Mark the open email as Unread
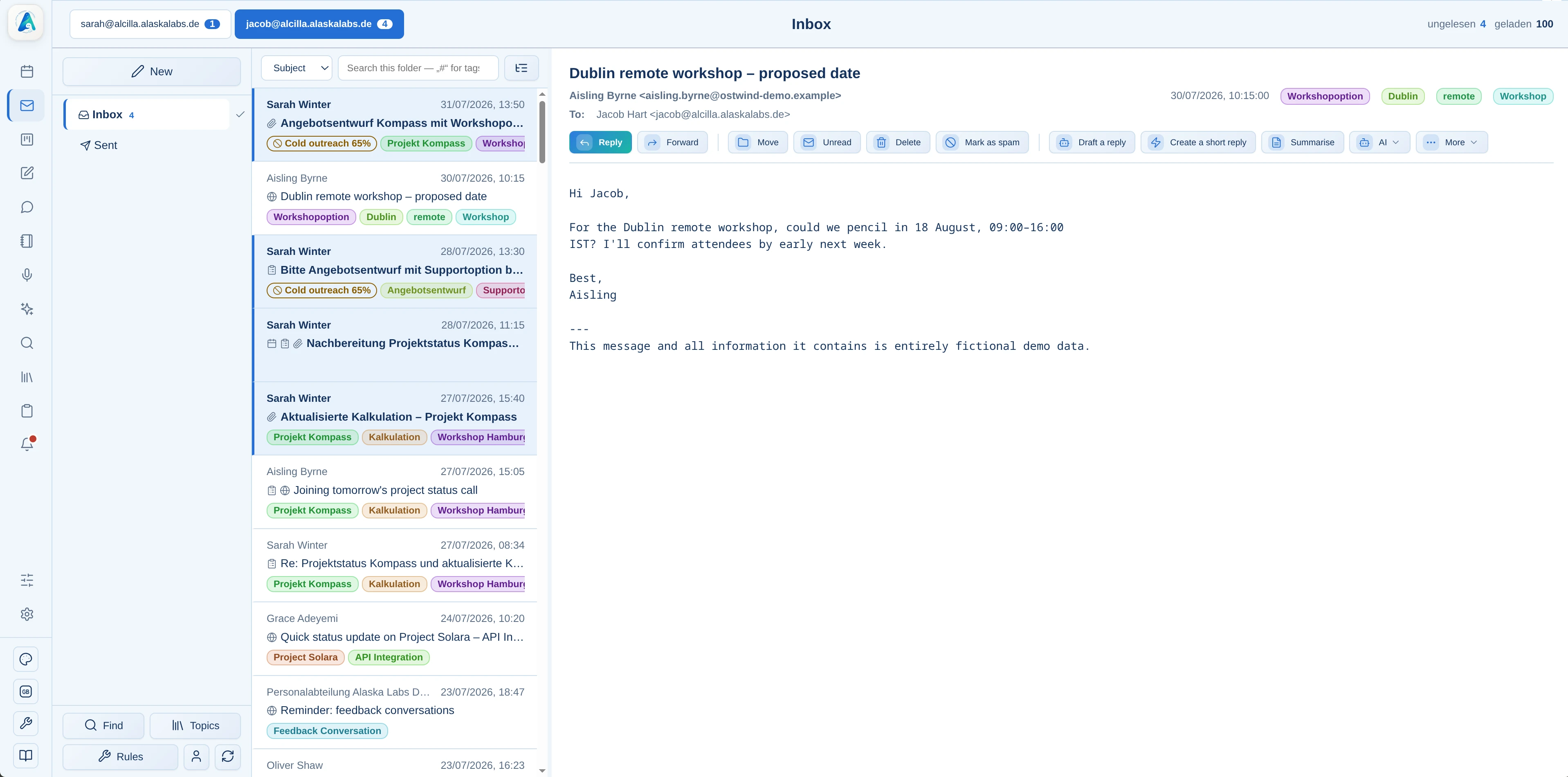Screen dimensions: 1568x777 point(827,142)
